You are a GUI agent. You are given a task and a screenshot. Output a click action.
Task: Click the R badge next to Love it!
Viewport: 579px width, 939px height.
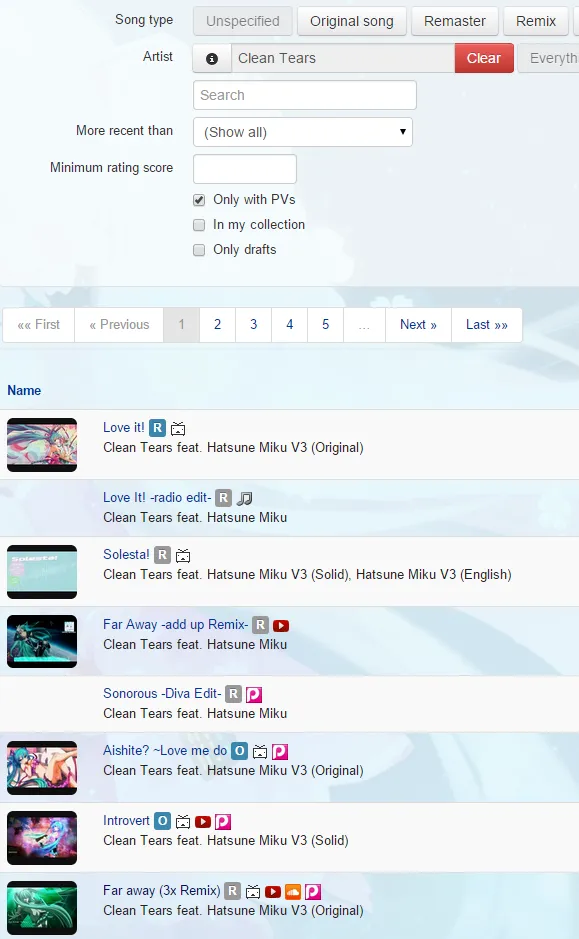tap(157, 428)
